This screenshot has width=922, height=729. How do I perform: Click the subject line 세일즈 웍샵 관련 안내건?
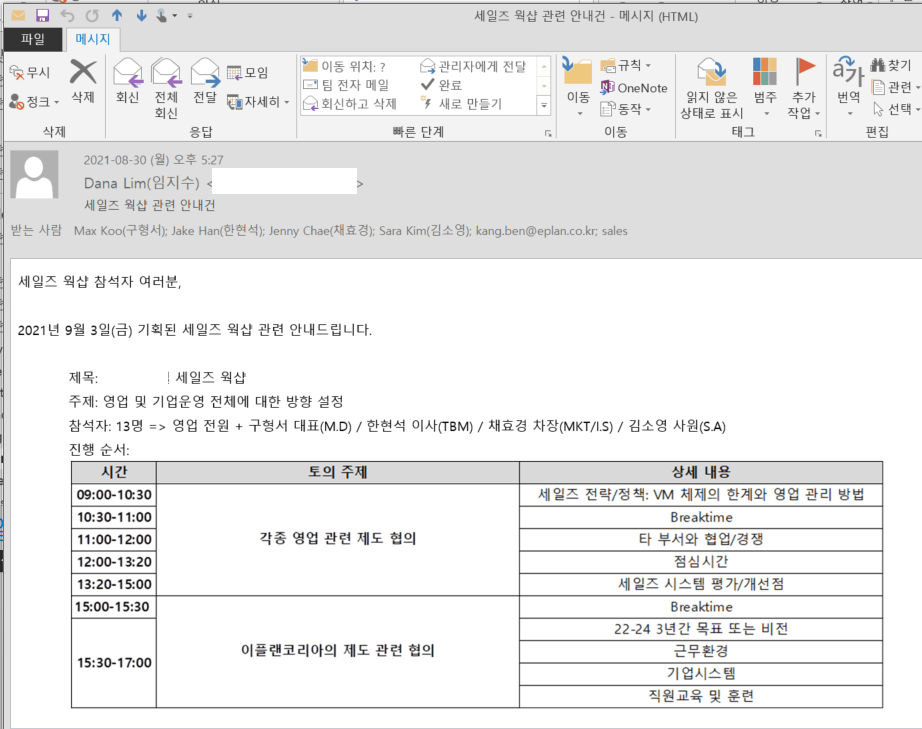[x=150, y=205]
